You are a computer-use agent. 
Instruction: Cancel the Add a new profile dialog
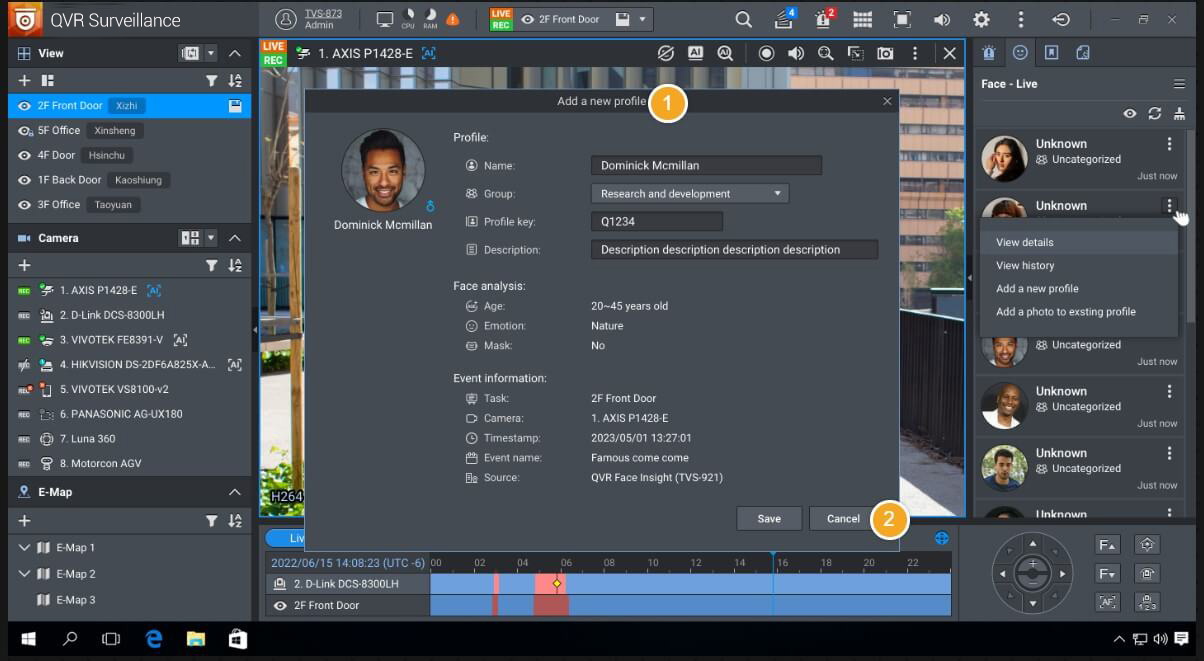coord(842,518)
